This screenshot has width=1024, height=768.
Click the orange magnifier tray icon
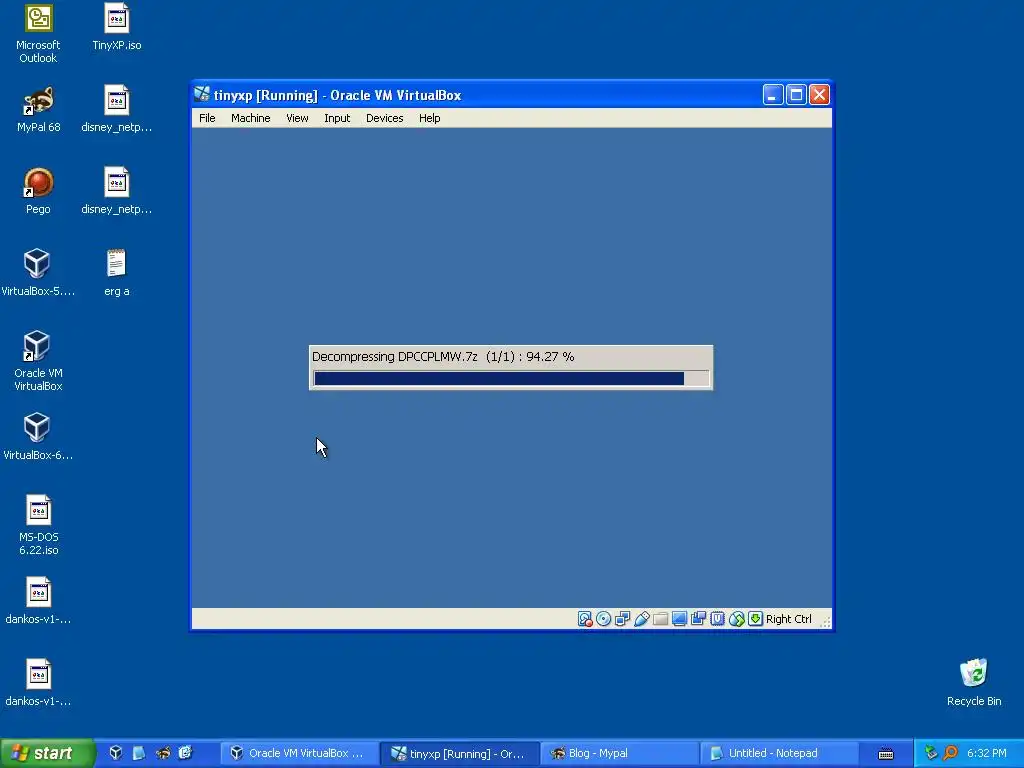pos(951,753)
